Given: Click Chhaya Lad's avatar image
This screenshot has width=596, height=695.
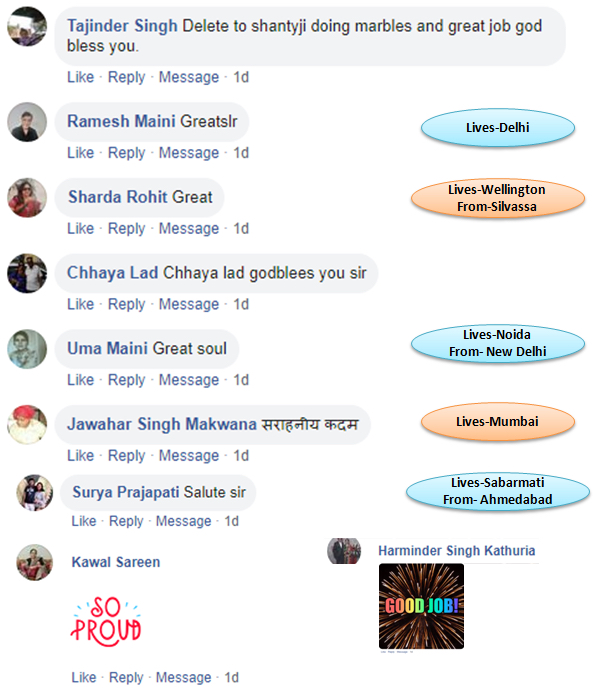Looking at the screenshot, I should point(27,273).
